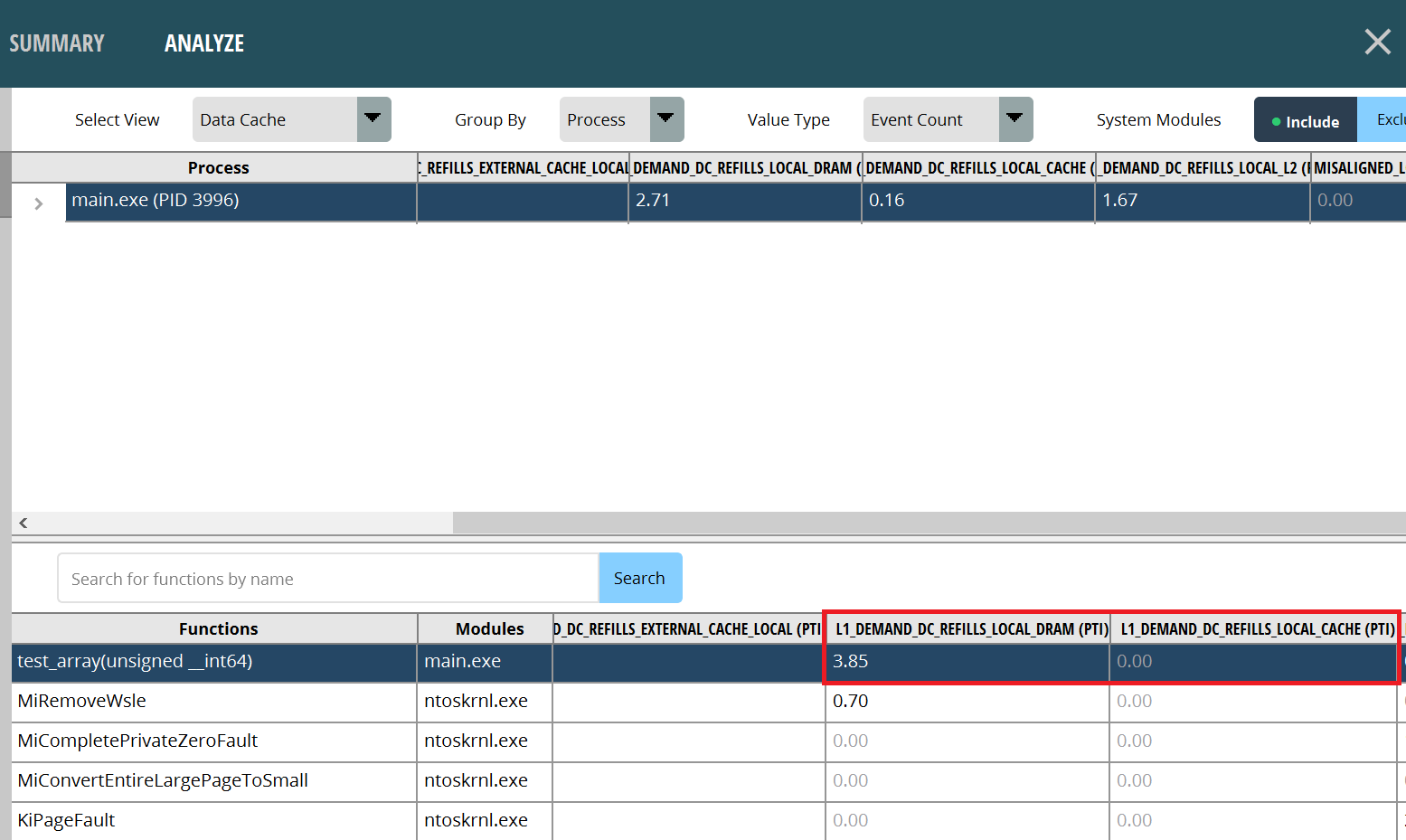
Task: Sort by the Modules column header
Action: (489, 628)
